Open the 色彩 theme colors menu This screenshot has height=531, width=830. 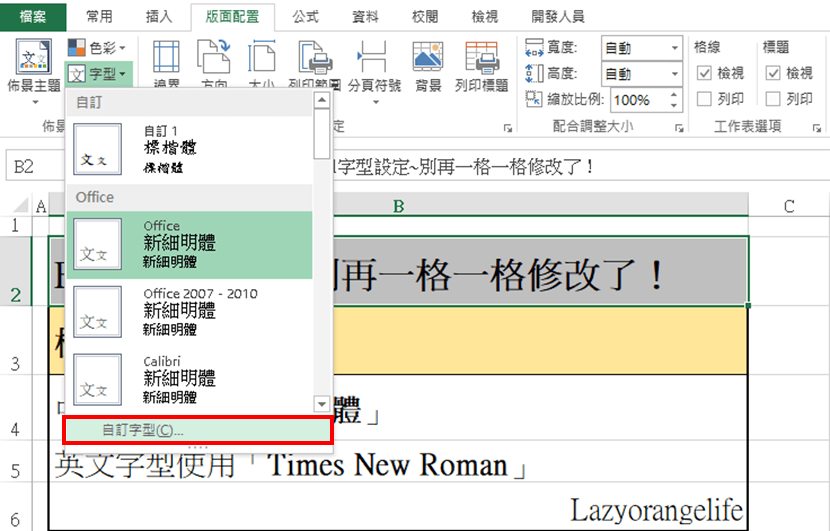click(97, 47)
